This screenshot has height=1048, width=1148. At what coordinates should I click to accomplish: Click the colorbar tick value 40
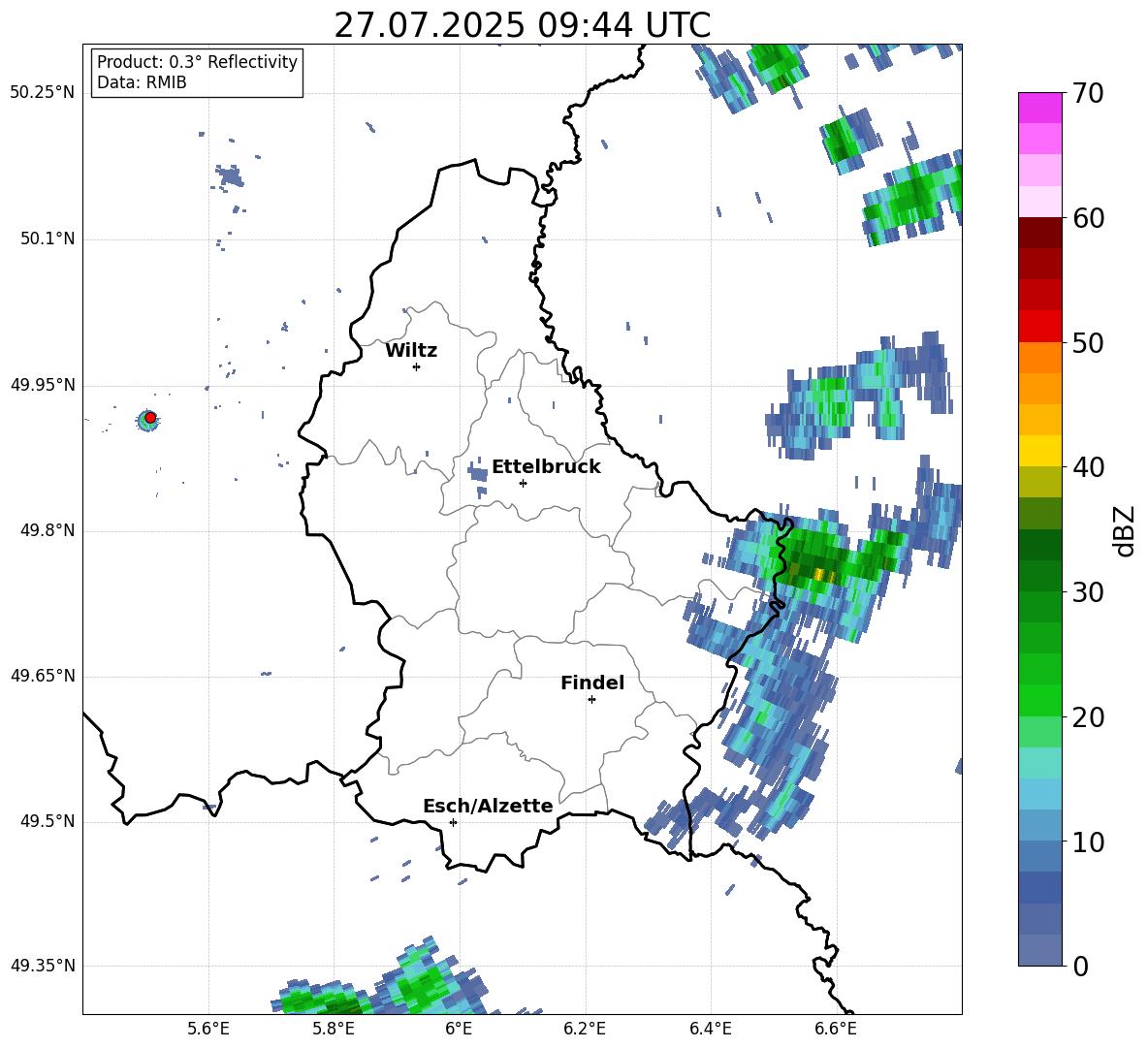coord(1088,467)
